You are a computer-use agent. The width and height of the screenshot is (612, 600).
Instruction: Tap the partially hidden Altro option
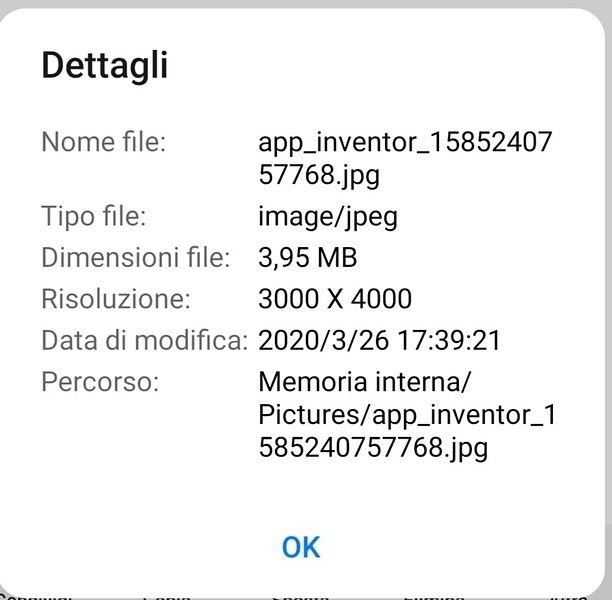point(566,594)
